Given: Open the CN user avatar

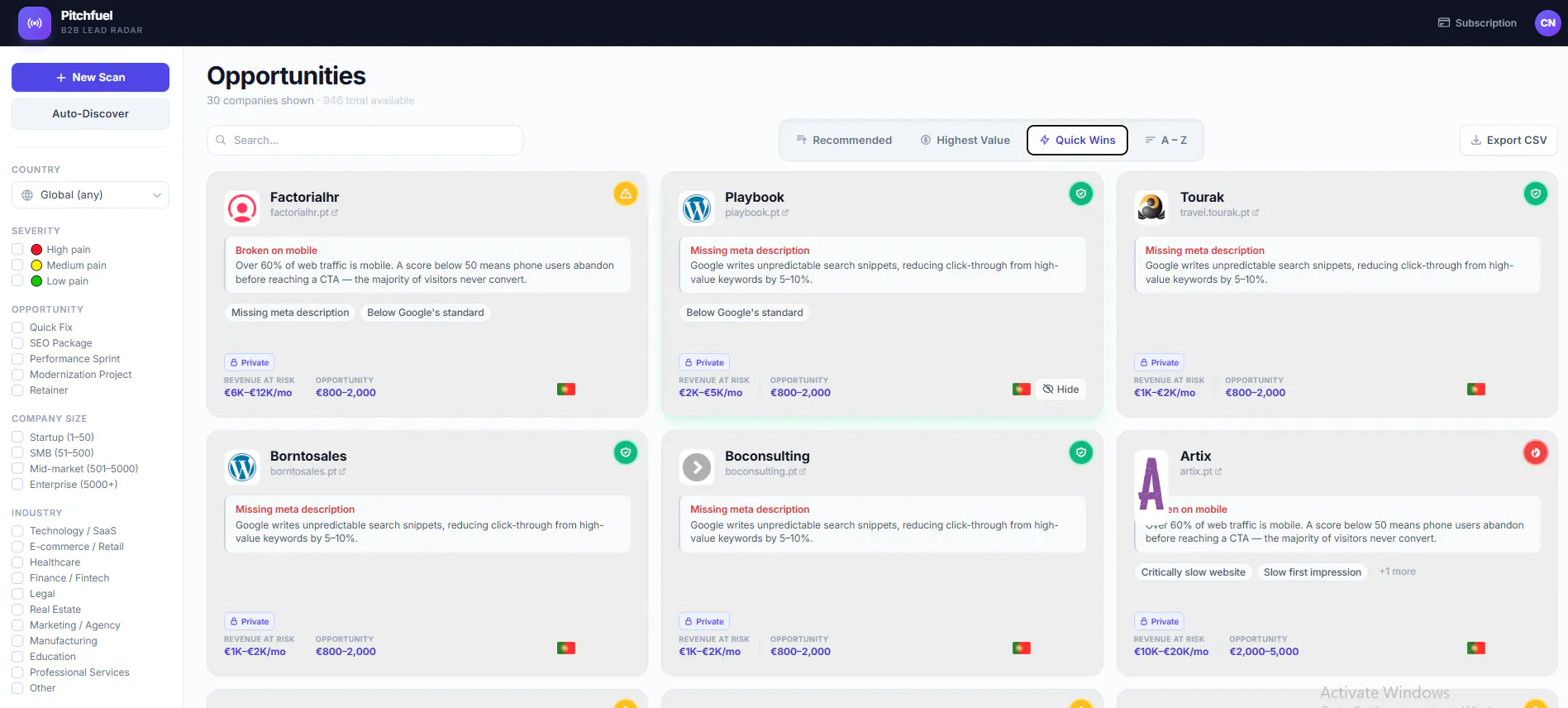Looking at the screenshot, I should coord(1547,23).
